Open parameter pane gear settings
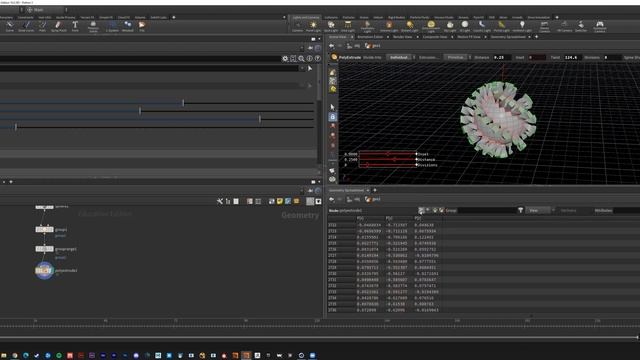 pos(285,59)
